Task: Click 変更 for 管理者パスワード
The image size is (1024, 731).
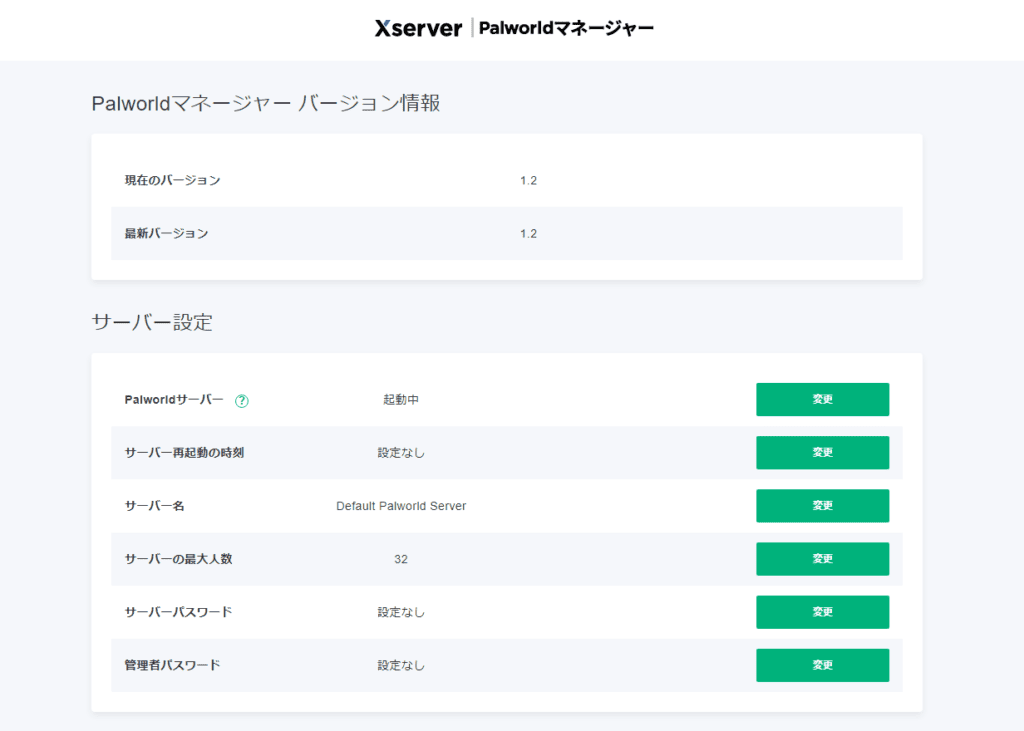Action: pyautogui.click(x=822, y=665)
